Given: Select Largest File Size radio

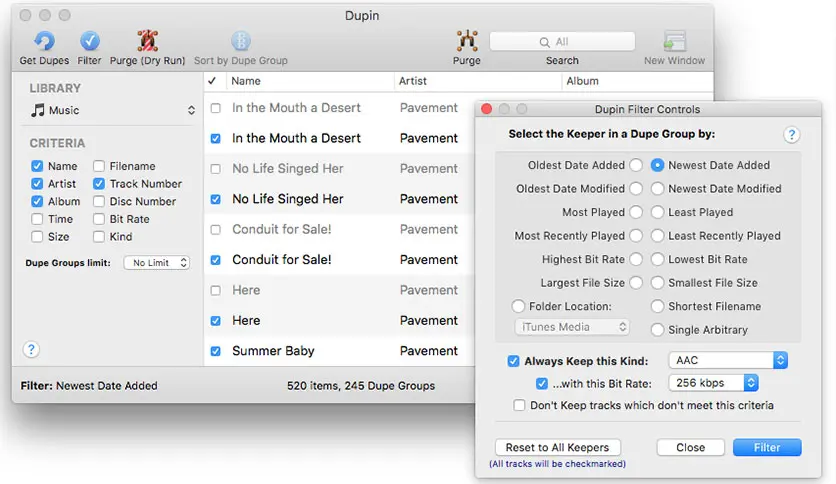Looking at the screenshot, I should coord(636,283).
